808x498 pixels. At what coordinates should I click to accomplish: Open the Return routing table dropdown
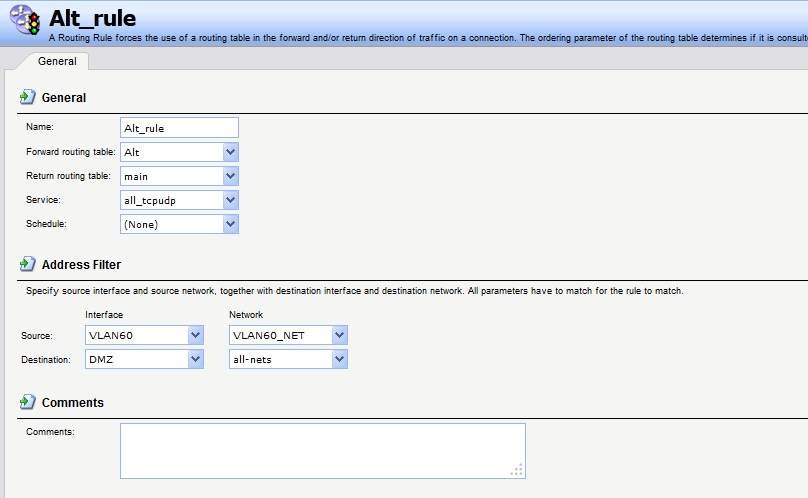point(230,176)
